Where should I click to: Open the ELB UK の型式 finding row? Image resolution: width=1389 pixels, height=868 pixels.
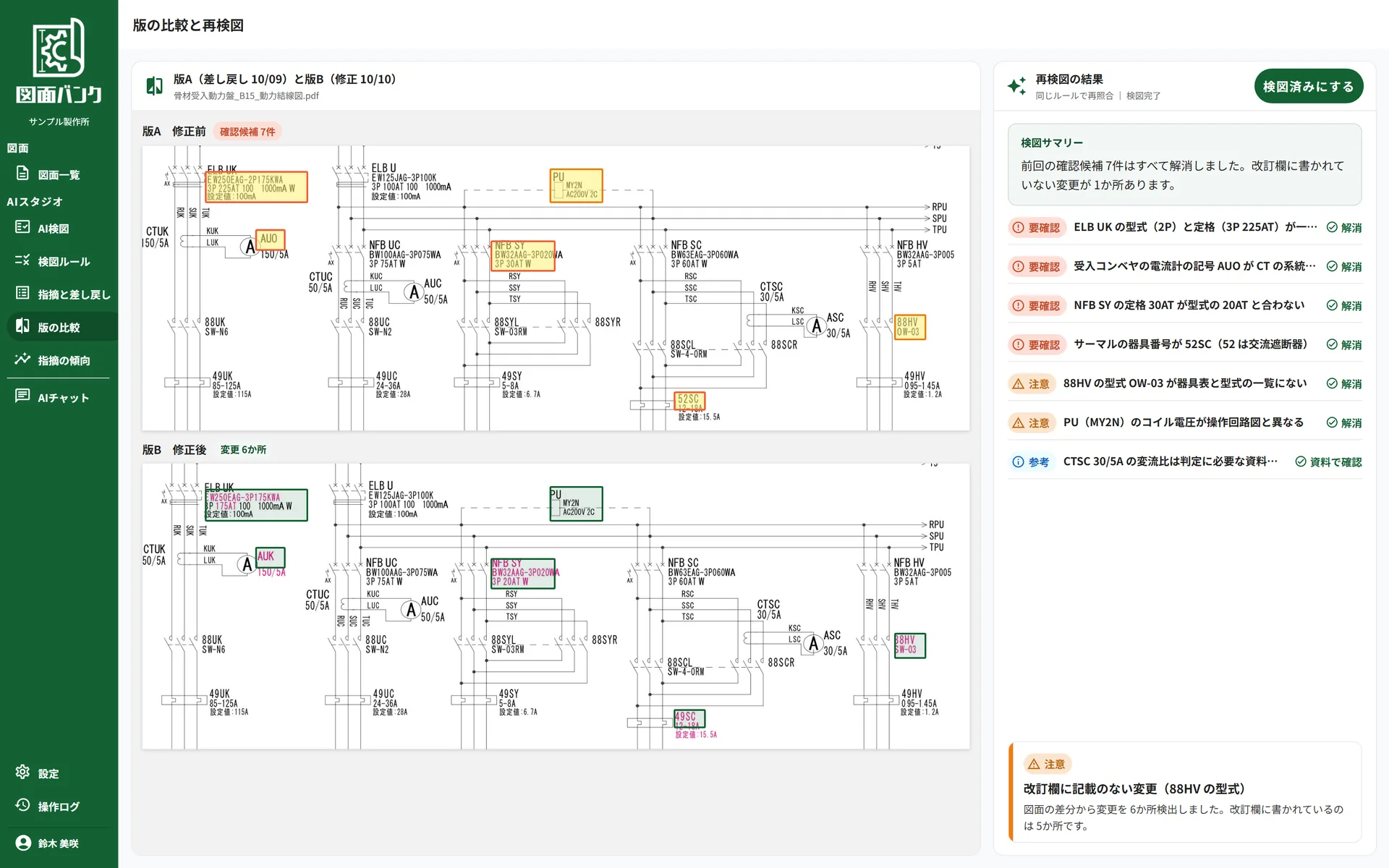[1185, 227]
